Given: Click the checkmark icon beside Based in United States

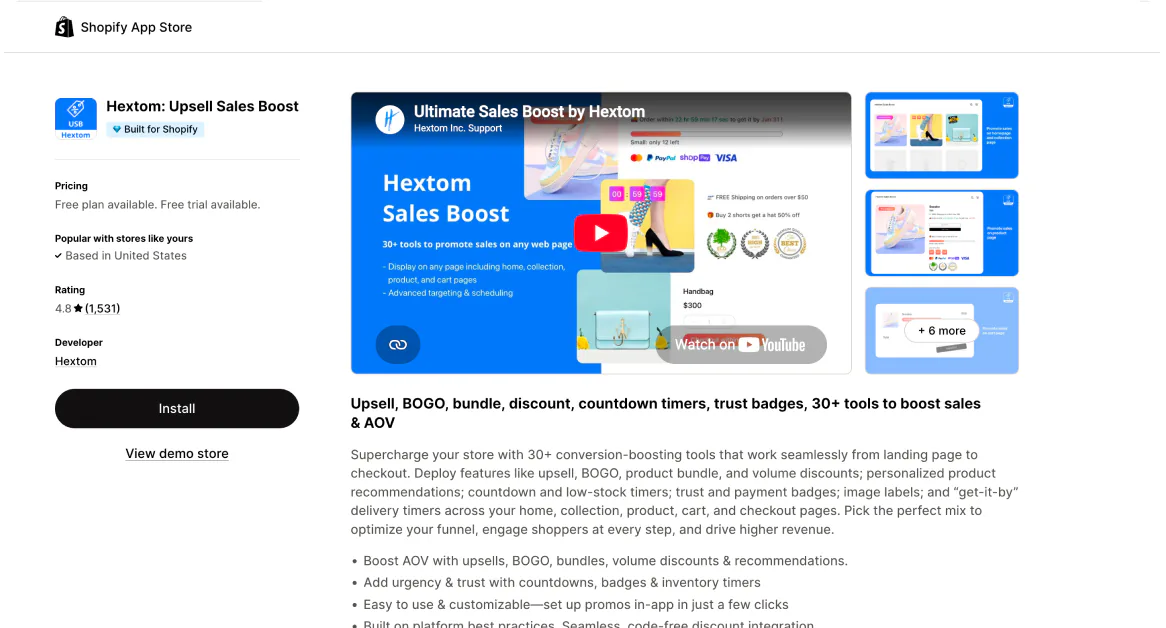Looking at the screenshot, I should 58,256.
